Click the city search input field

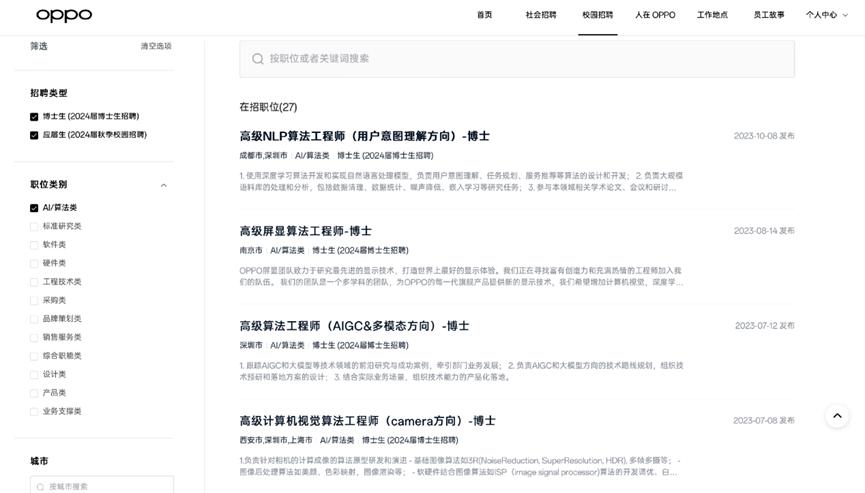click(102, 485)
